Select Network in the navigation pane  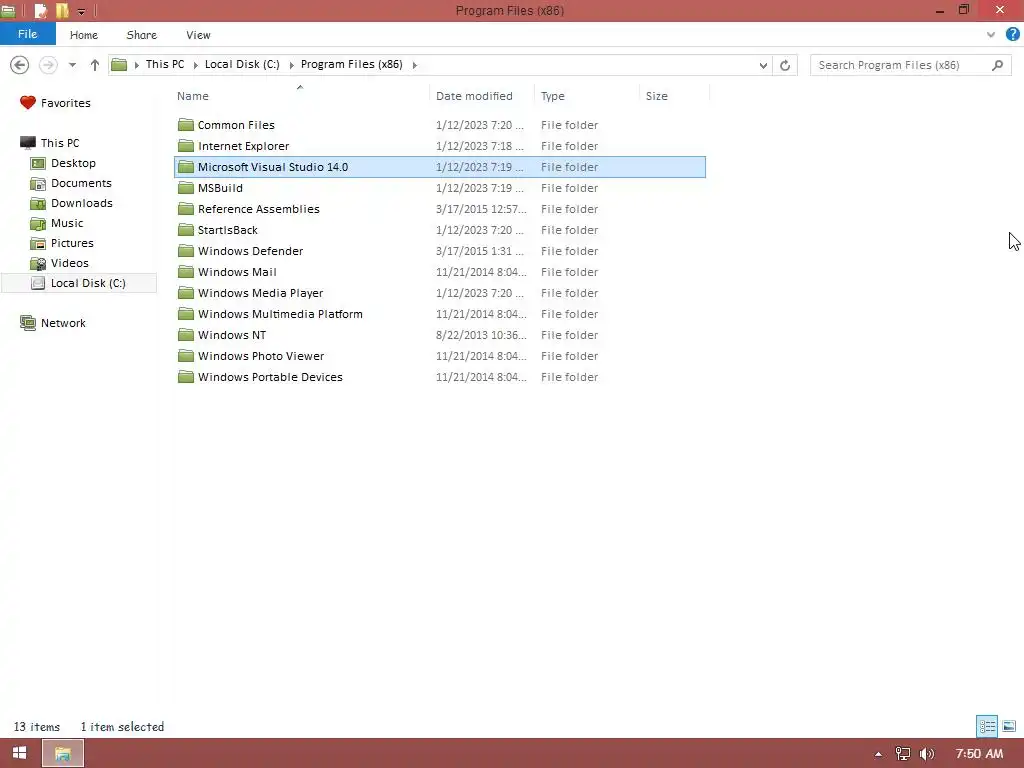52,323
